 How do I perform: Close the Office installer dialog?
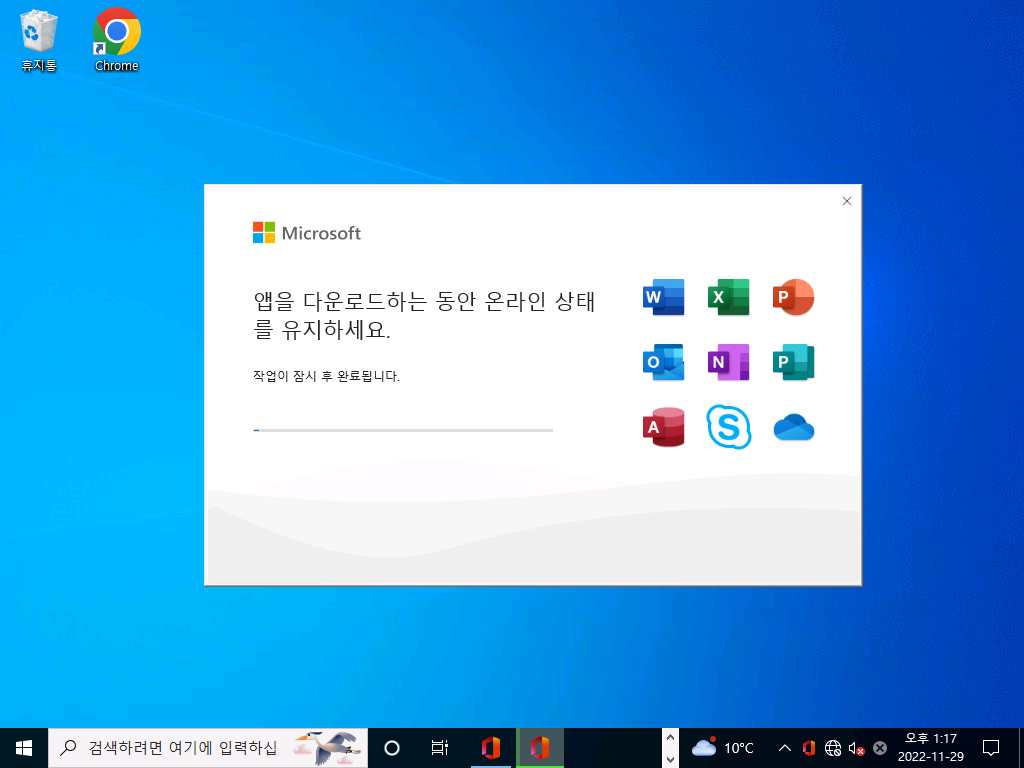tap(846, 201)
